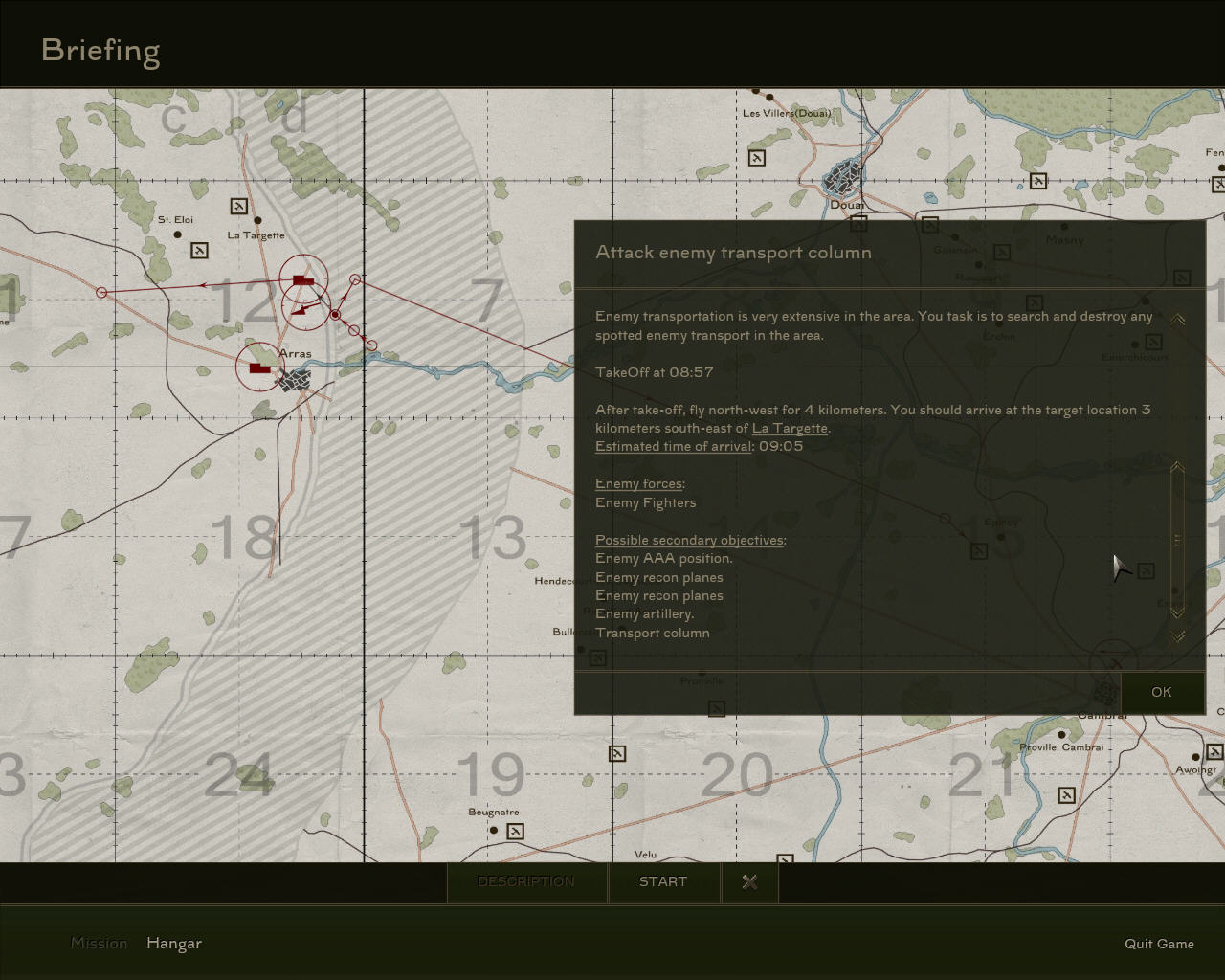Click the underlined 'Estimated time of arrival' text
Image resolution: width=1225 pixels, height=980 pixels.
pos(674,447)
